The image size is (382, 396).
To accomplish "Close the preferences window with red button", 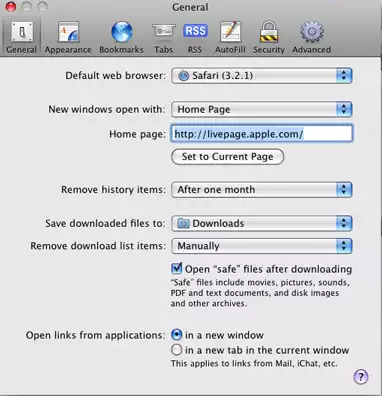I will [11, 7].
